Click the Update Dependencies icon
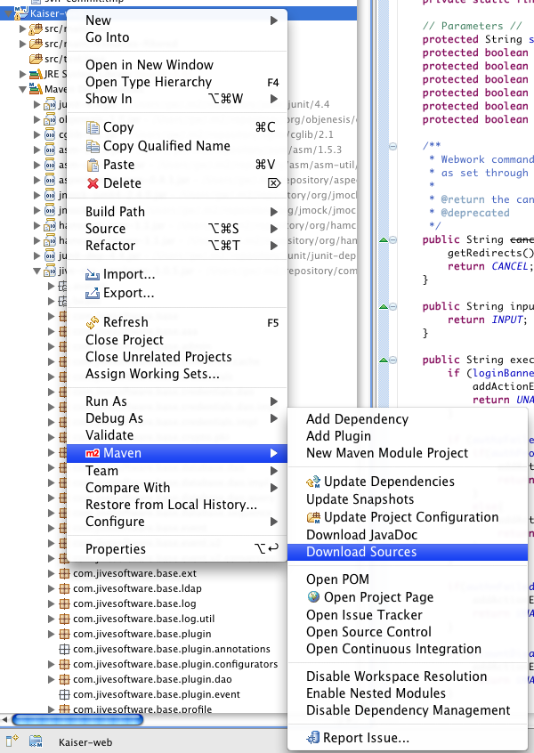This screenshot has height=753, width=534. [313, 481]
